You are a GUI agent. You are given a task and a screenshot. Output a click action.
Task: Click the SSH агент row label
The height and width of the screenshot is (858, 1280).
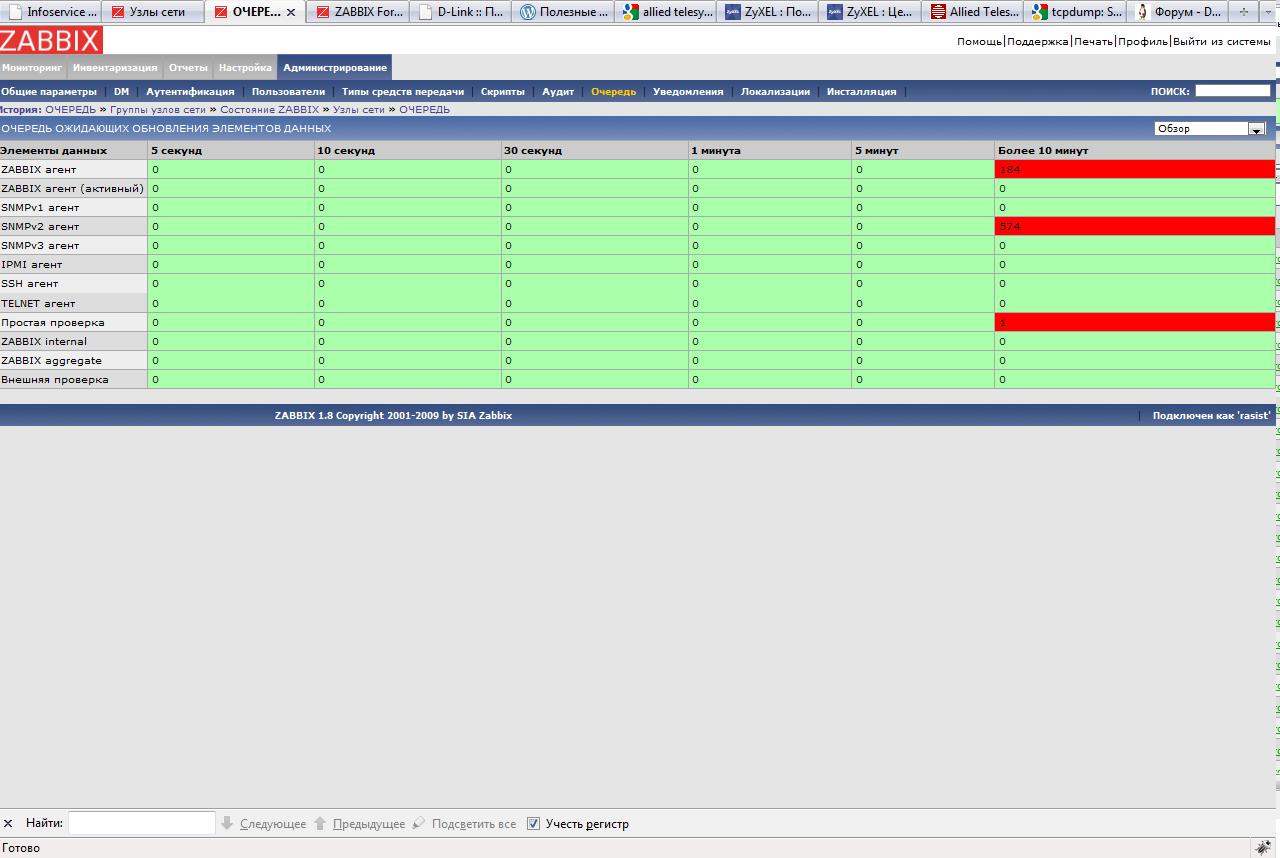coord(30,283)
